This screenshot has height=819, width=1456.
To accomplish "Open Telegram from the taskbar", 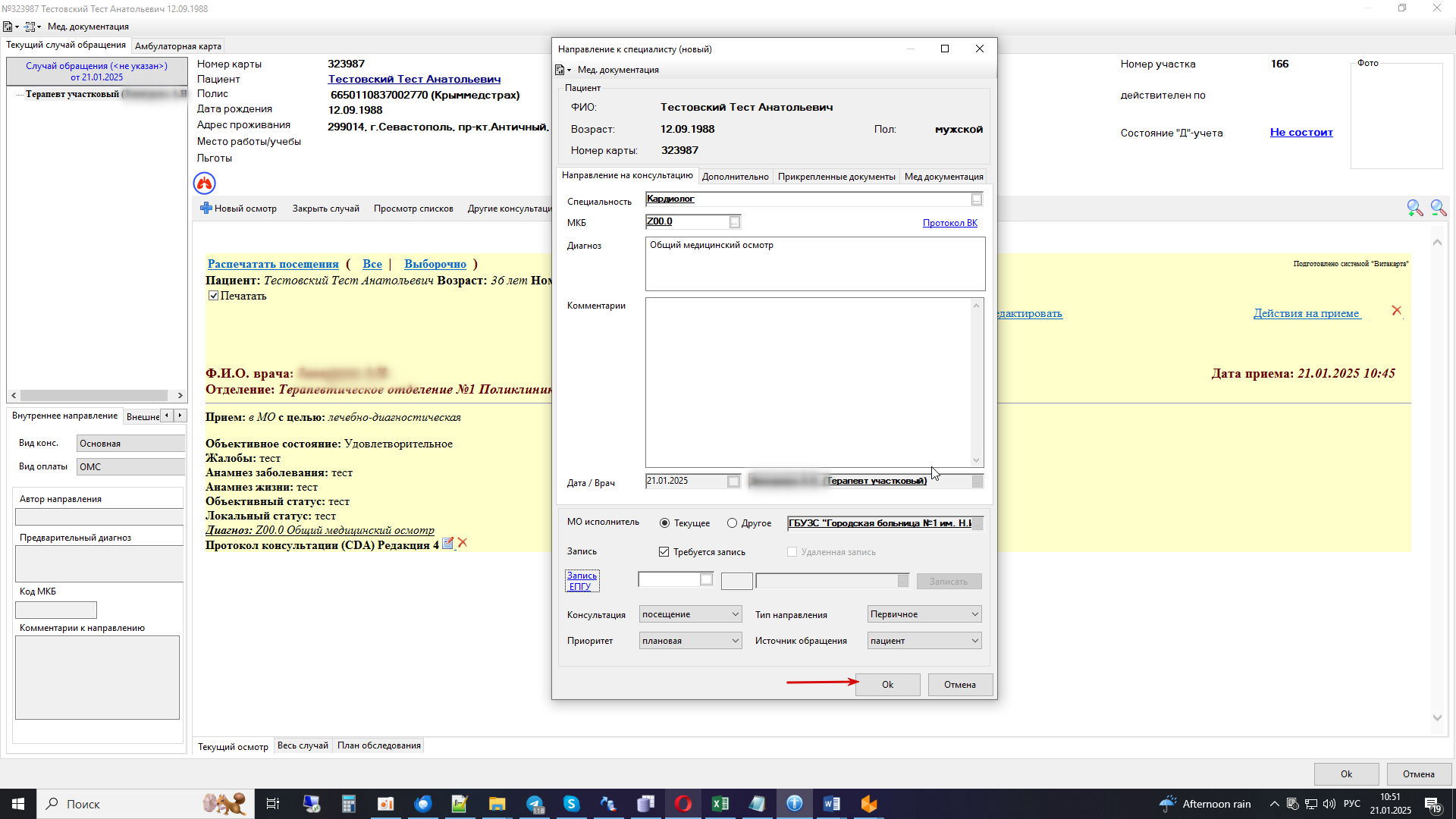I will click(x=535, y=804).
